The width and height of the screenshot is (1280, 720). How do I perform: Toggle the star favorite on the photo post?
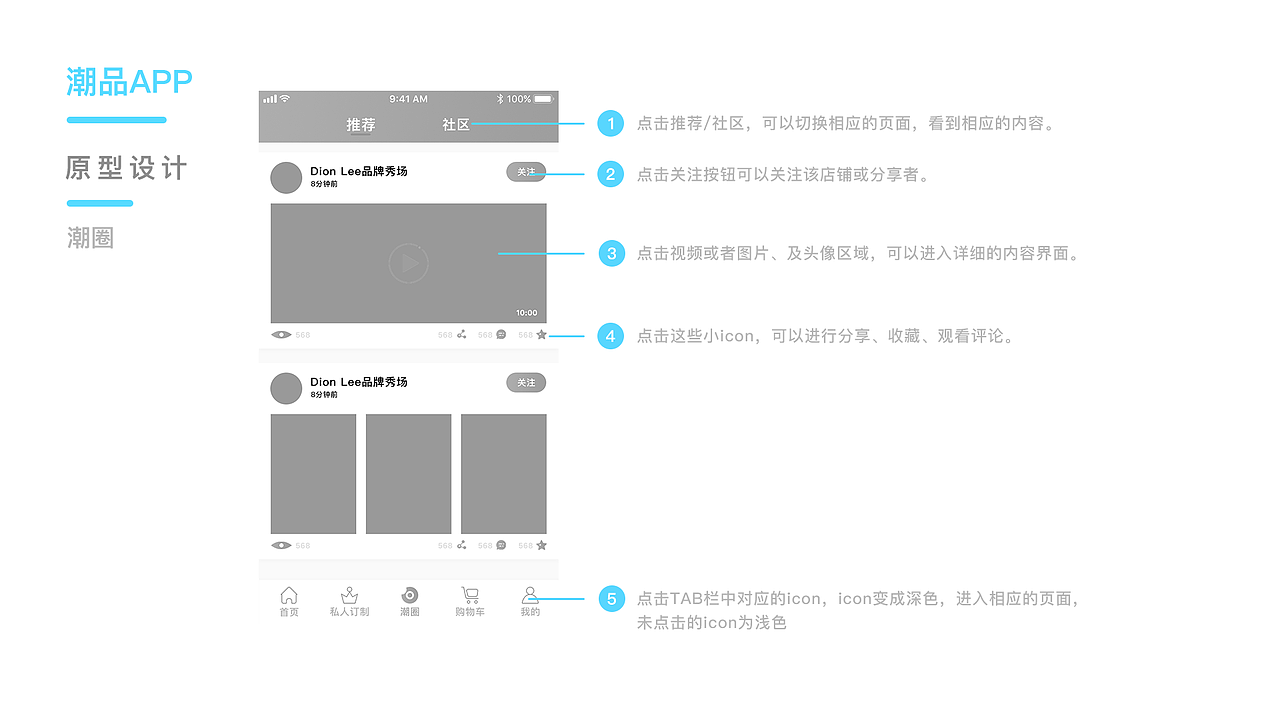[x=541, y=546]
